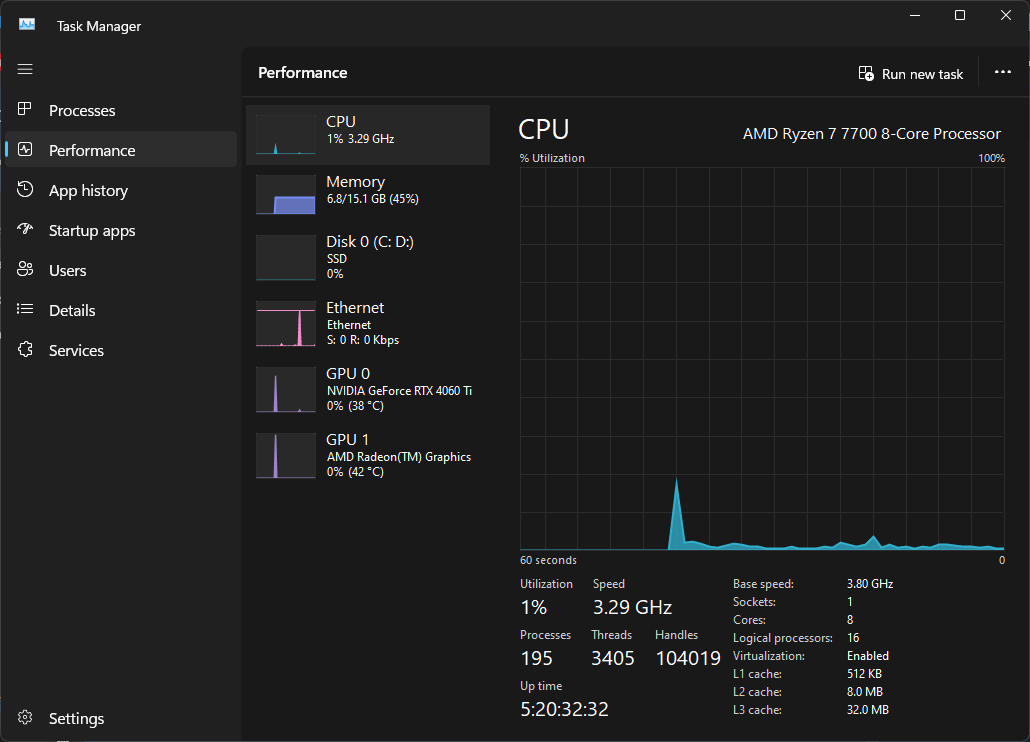The height and width of the screenshot is (742, 1030).
Task: Click the Up time value 5:20:32:32
Action: pyautogui.click(x=564, y=709)
